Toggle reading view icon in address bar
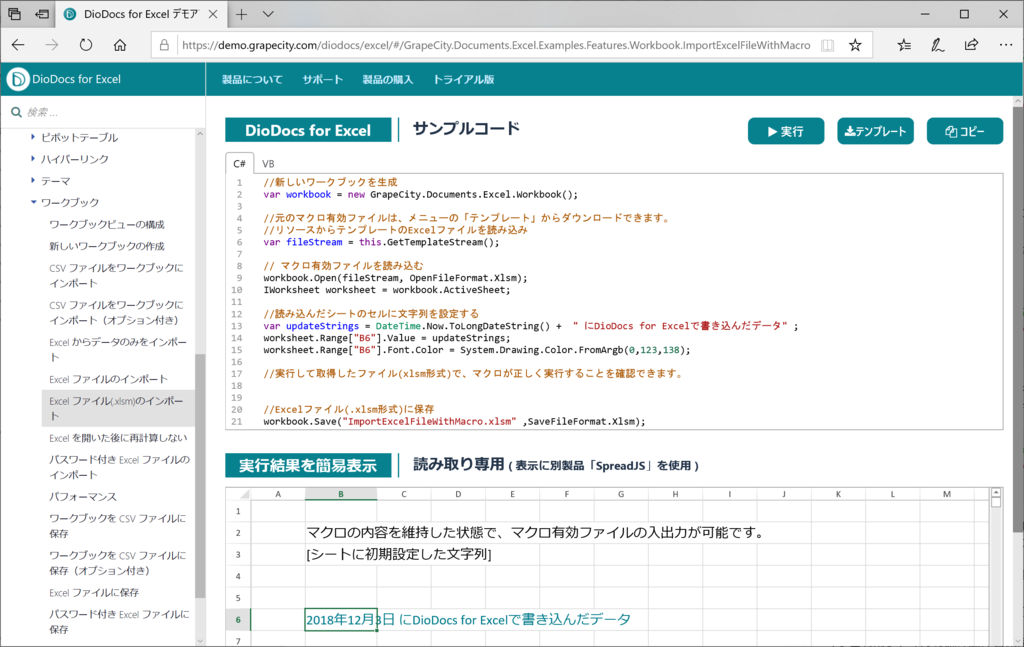The image size is (1024, 647). (x=827, y=45)
